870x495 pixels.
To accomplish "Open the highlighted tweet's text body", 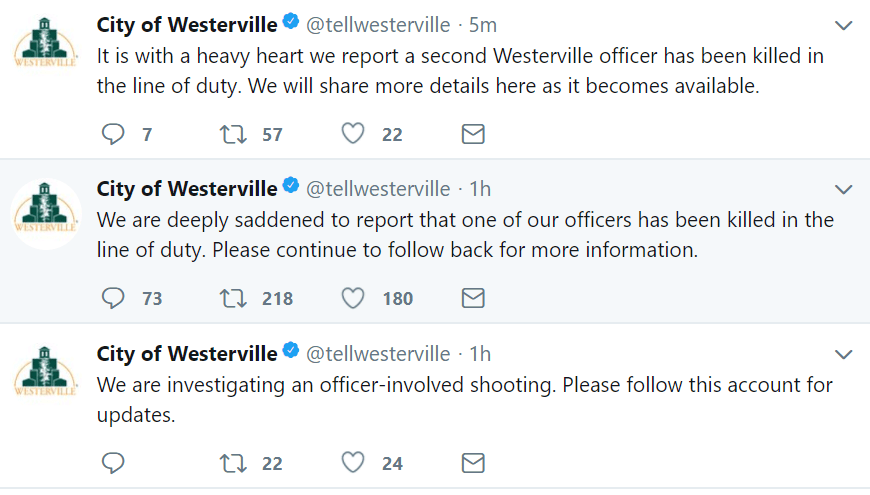I will 465,235.
